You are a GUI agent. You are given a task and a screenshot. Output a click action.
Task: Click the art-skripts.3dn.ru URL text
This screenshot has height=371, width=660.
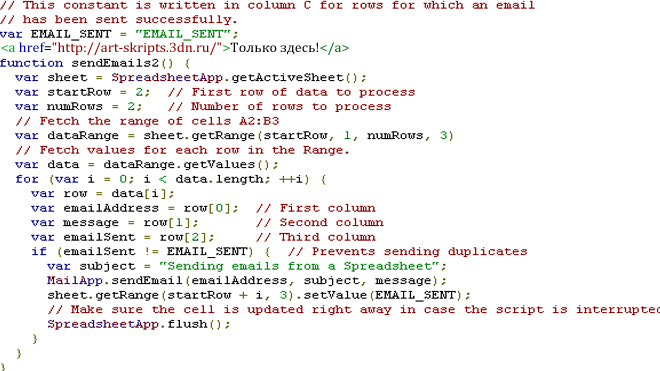pyautogui.click(x=139, y=48)
